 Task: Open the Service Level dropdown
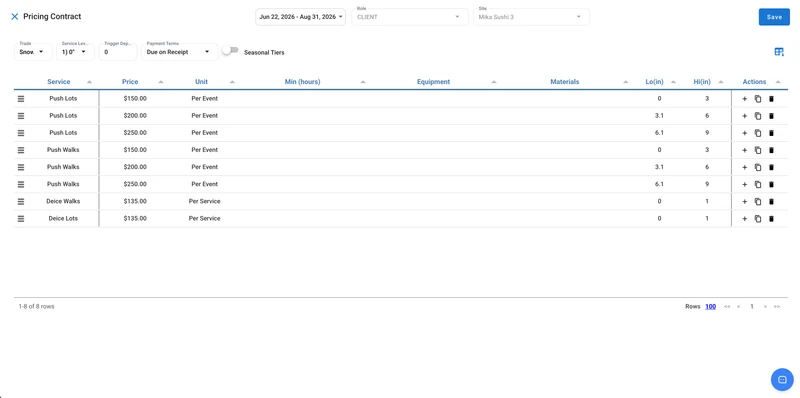click(x=75, y=52)
